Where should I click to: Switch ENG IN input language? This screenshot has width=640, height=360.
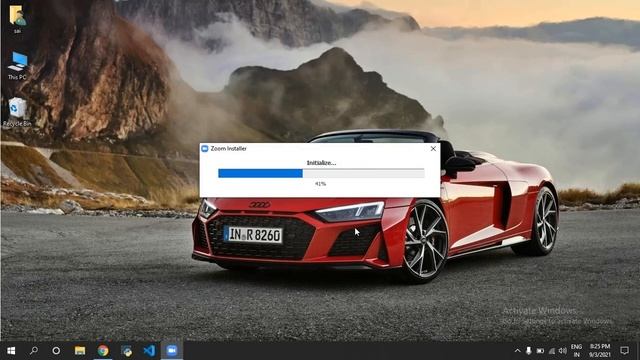(x=576, y=351)
